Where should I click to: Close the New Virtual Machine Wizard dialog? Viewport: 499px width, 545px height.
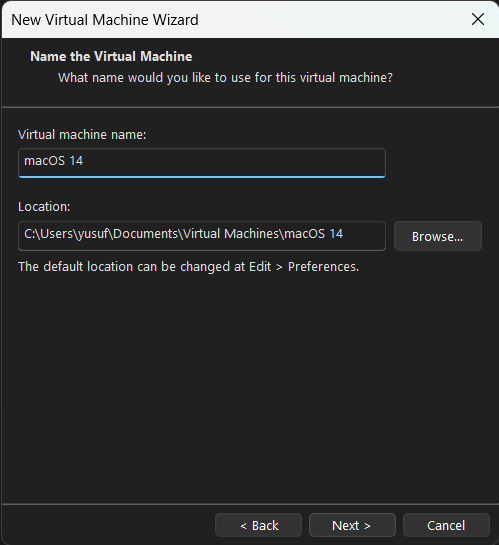coord(478,19)
